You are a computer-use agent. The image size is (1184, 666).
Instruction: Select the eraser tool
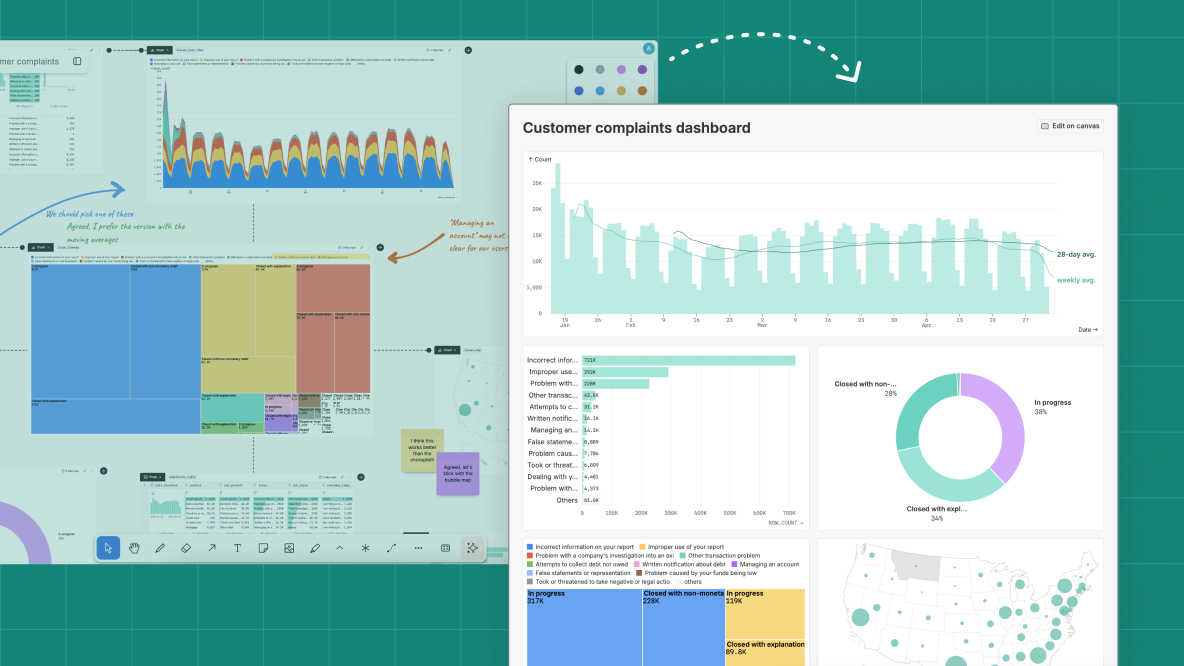(x=186, y=548)
